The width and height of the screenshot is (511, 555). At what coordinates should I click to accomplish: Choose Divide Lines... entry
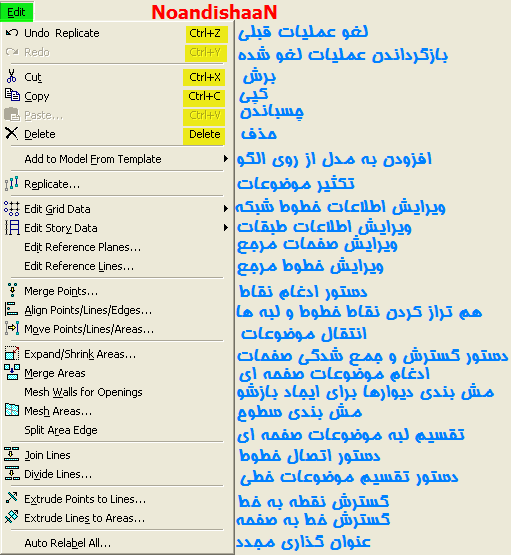click(58, 474)
